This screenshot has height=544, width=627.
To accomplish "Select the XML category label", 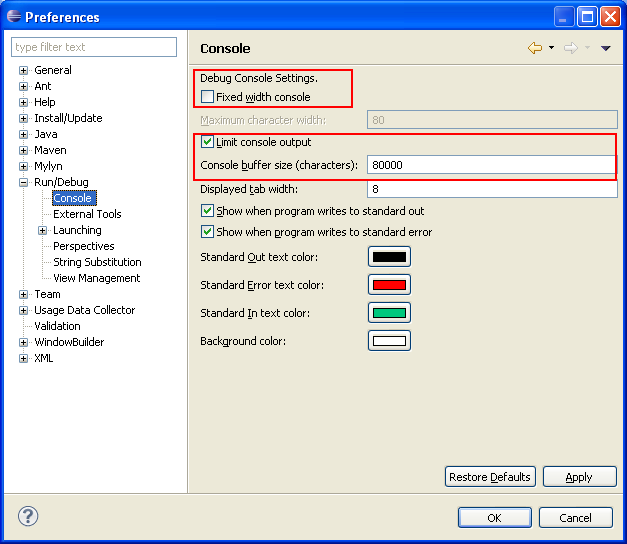I will [44, 358].
